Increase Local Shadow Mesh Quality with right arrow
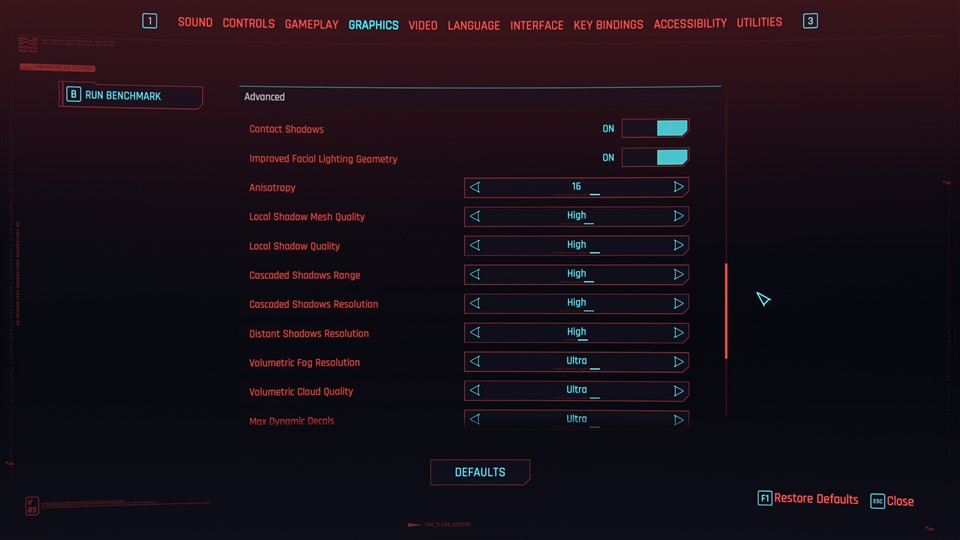960x540 pixels. [x=678, y=216]
